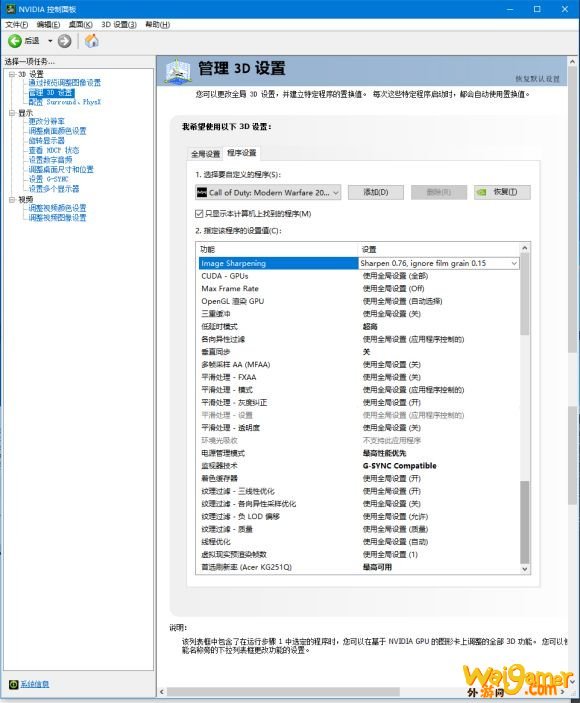Viewport: 580px width, 703px height.
Task: Click the green Back arrow icon
Action: coord(15,41)
